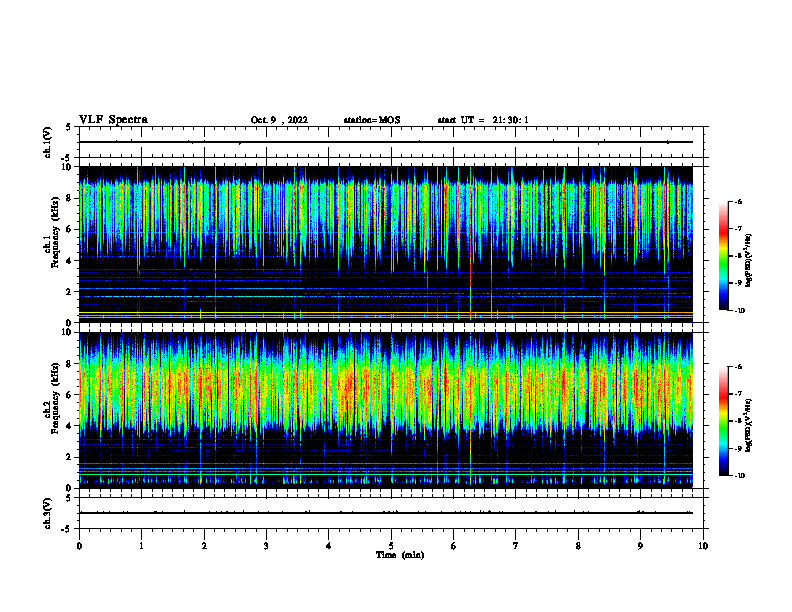Click the ch.2 color bar log(PSD) label
This screenshot has width=792, height=612.
pos(749,425)
